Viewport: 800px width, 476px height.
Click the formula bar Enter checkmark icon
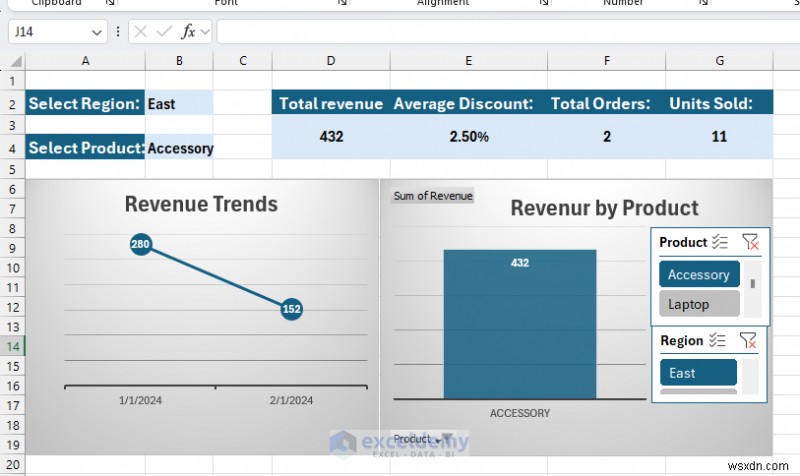click(164, 32)
